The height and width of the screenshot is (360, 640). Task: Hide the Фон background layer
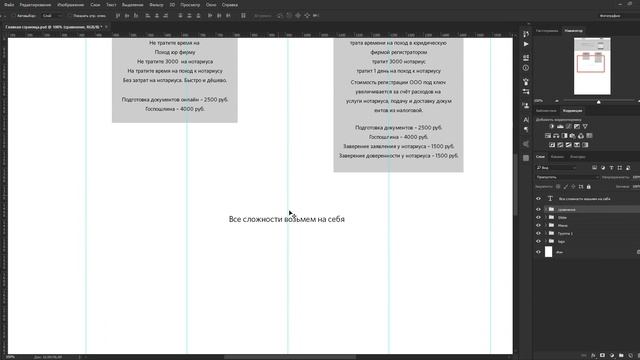(538, 252)
